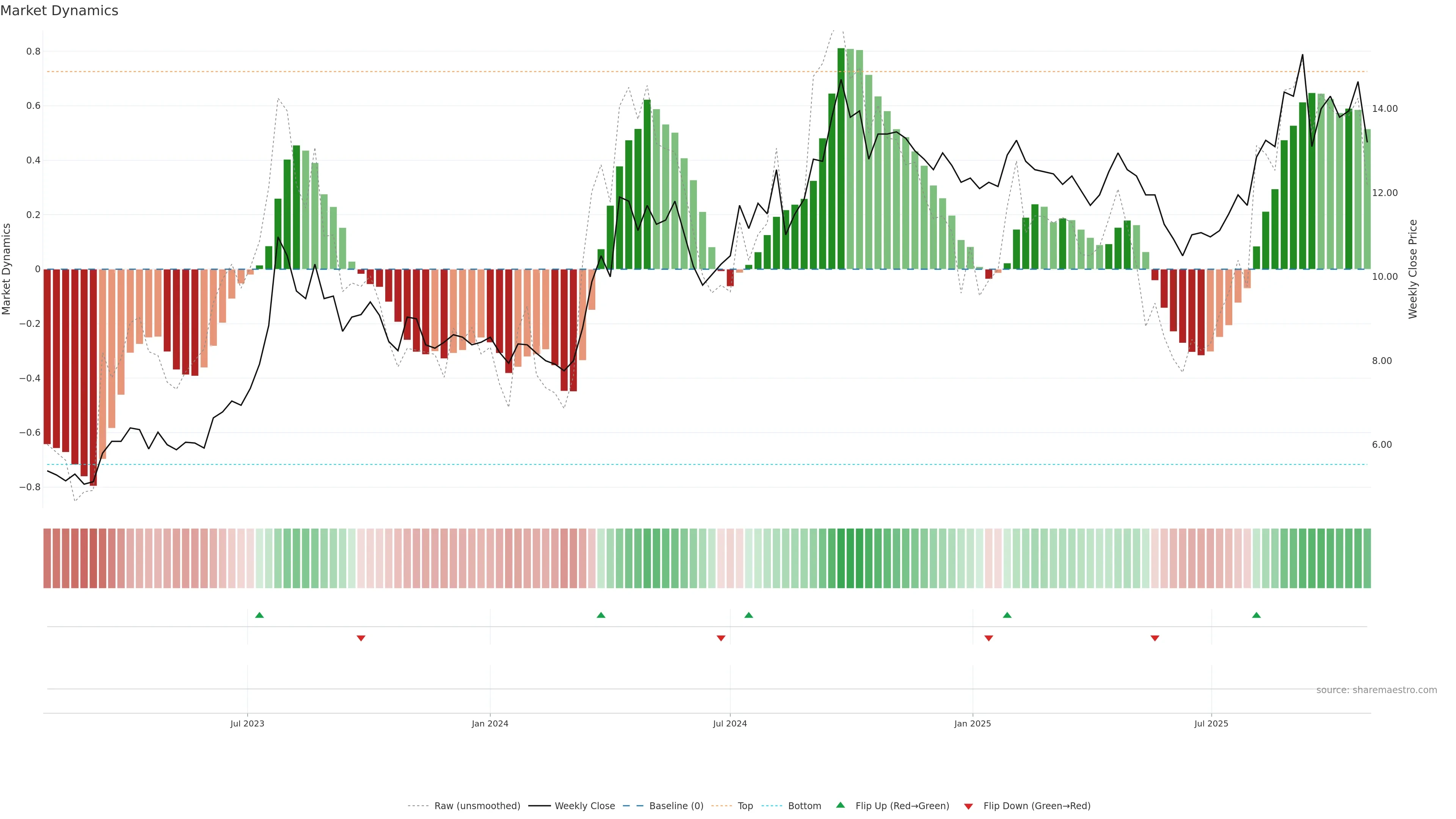
Task: Click the Market Dynamics chart title
Action: click(60, 11)
